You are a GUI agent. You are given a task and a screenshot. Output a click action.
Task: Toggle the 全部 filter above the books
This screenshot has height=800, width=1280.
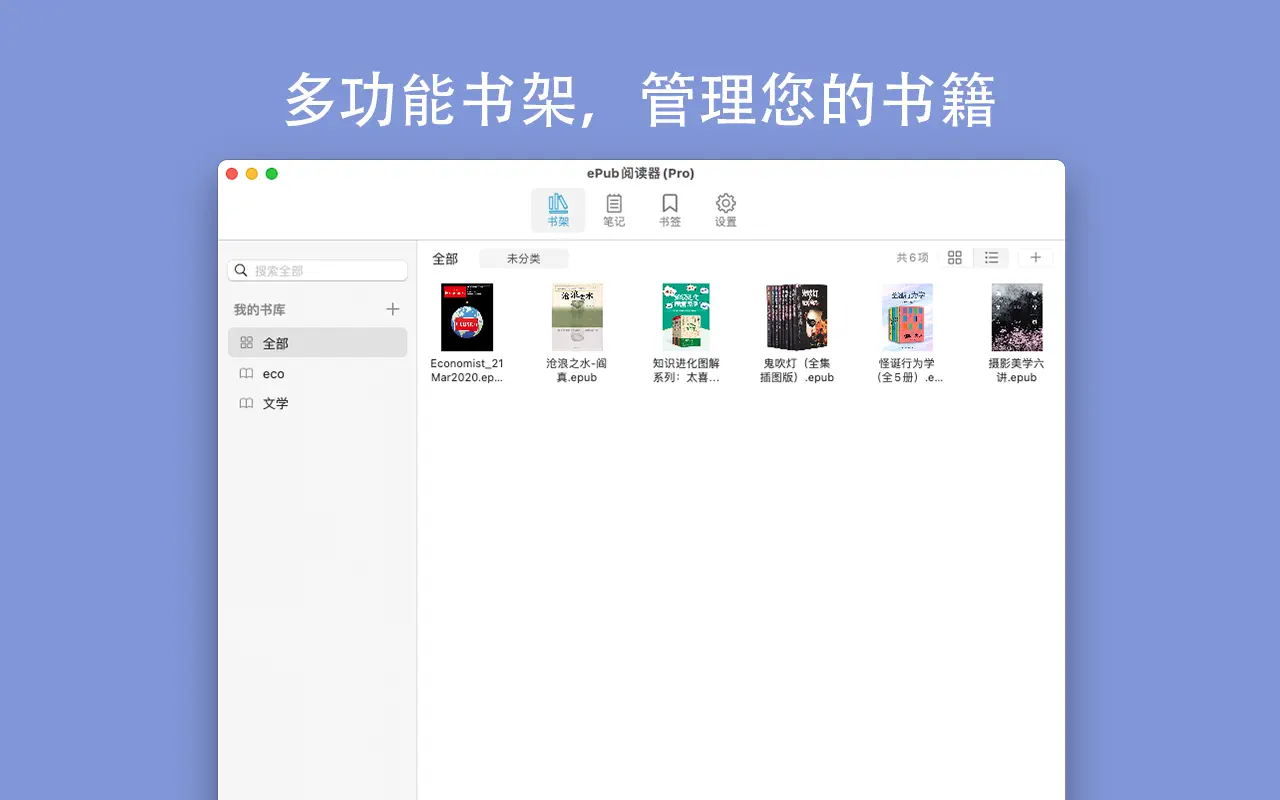pyautogui.click(x=445, y=258)
